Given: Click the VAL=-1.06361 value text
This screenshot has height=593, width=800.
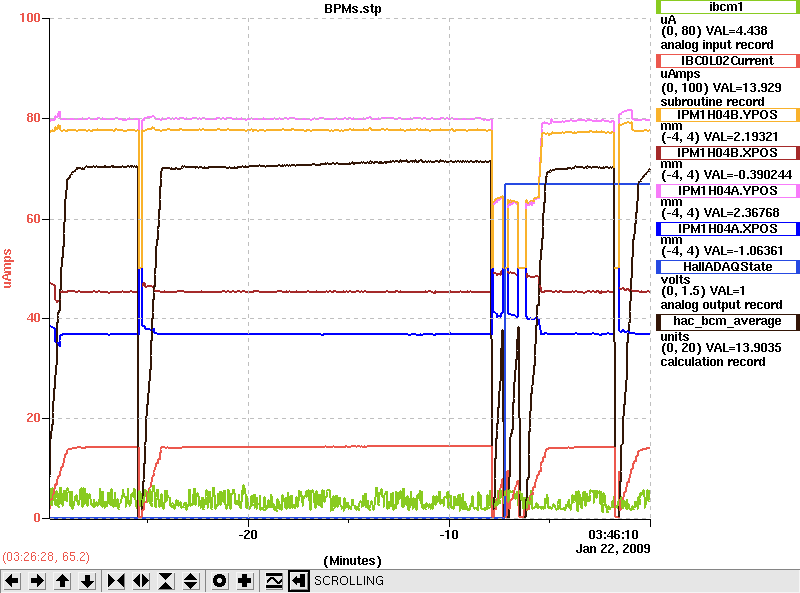Looking at the screenshot, I should pos(743,251).
